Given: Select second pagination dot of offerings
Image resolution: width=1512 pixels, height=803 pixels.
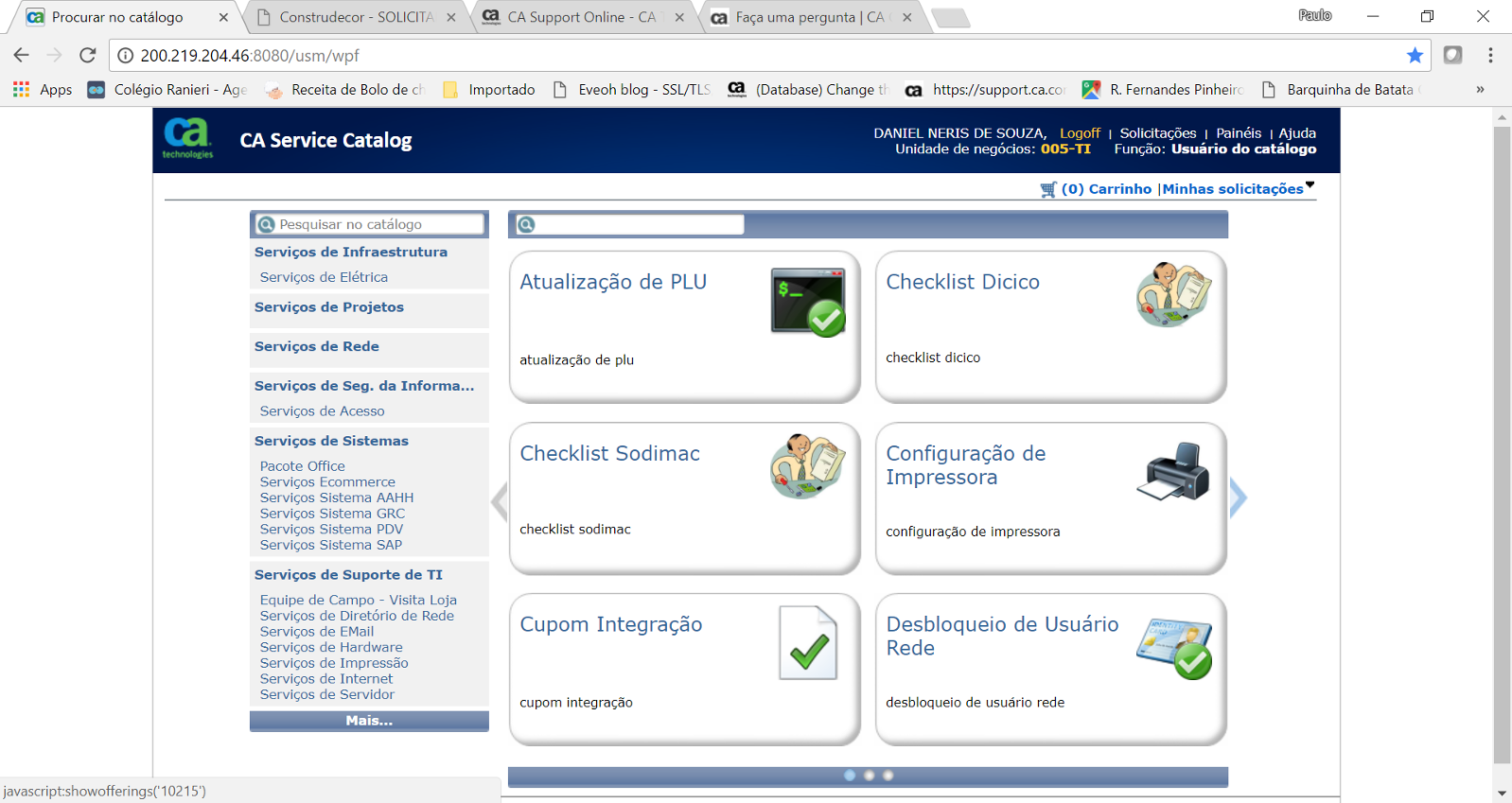Looking at the screenshot, I should click(x=869, y=776).
